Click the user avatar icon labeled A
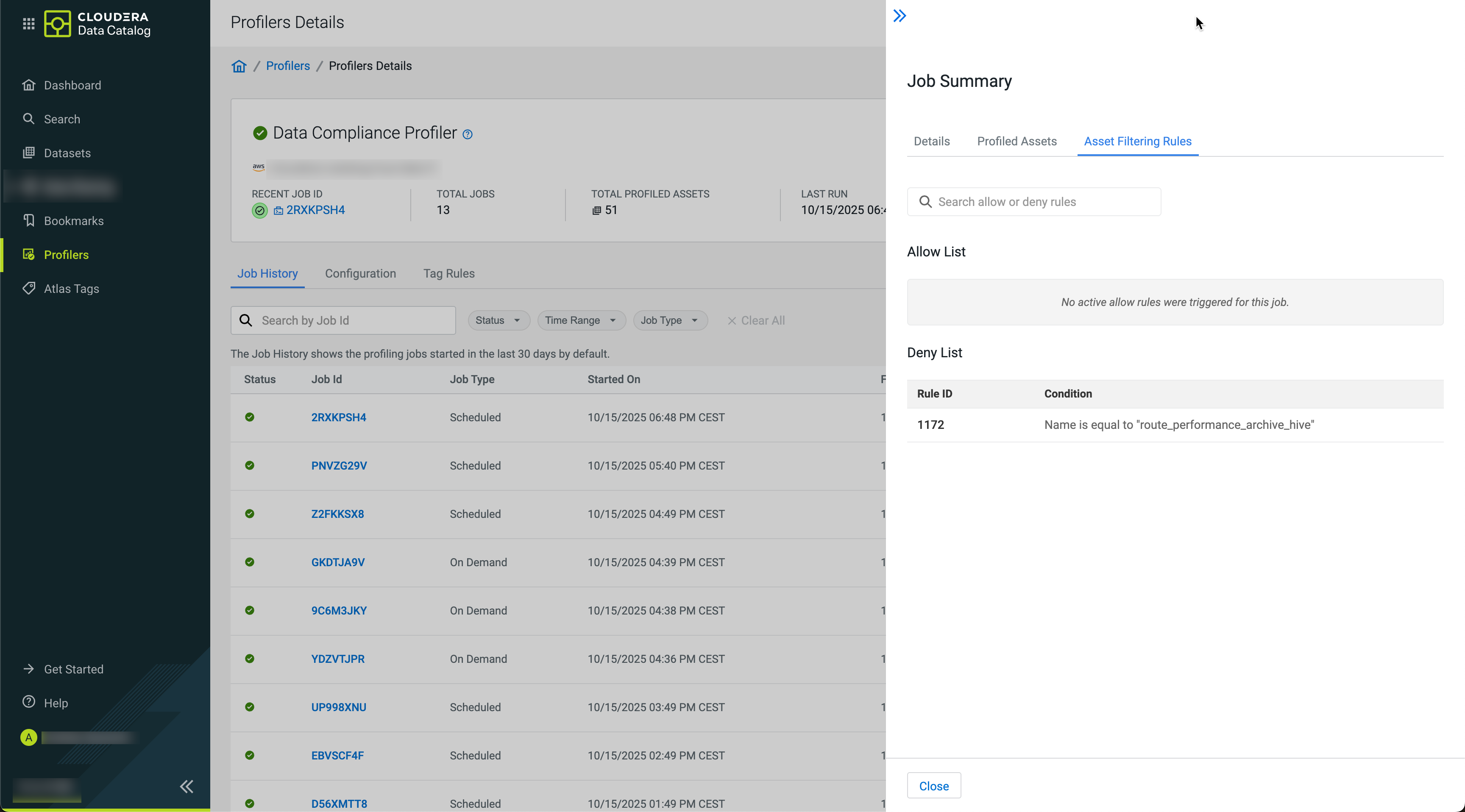 [28, 737]
